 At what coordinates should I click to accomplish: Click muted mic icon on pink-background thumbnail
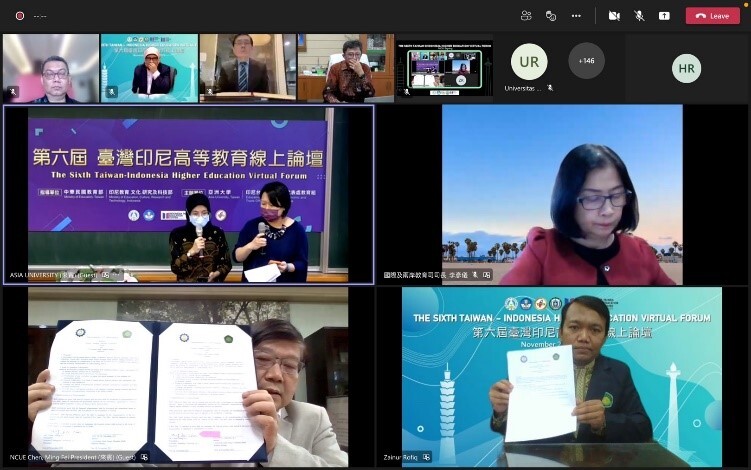click(x=13, y=92)
